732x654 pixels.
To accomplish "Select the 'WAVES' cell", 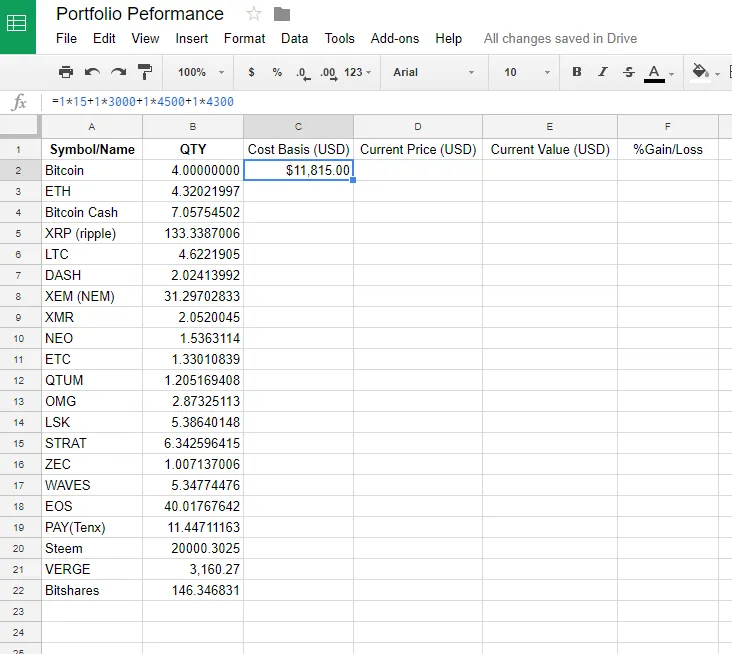I will 92,485.
